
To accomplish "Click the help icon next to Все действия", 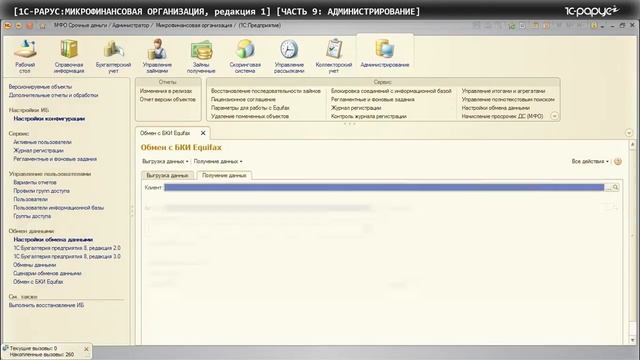I will click(618, 162).
